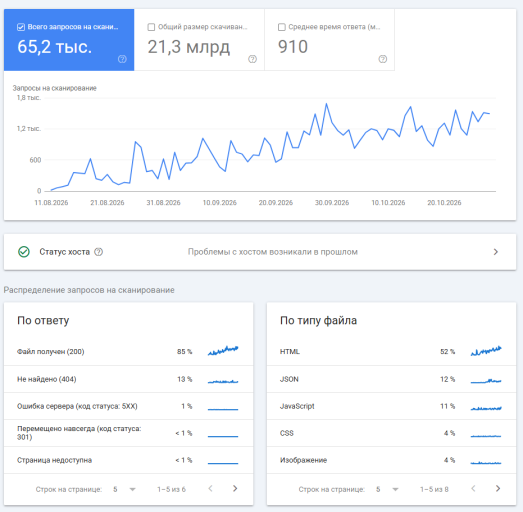The height and width of the screenshot is (512, 523).
Task: Expand the Статус хоста details chevron
Action: (496, 252)
